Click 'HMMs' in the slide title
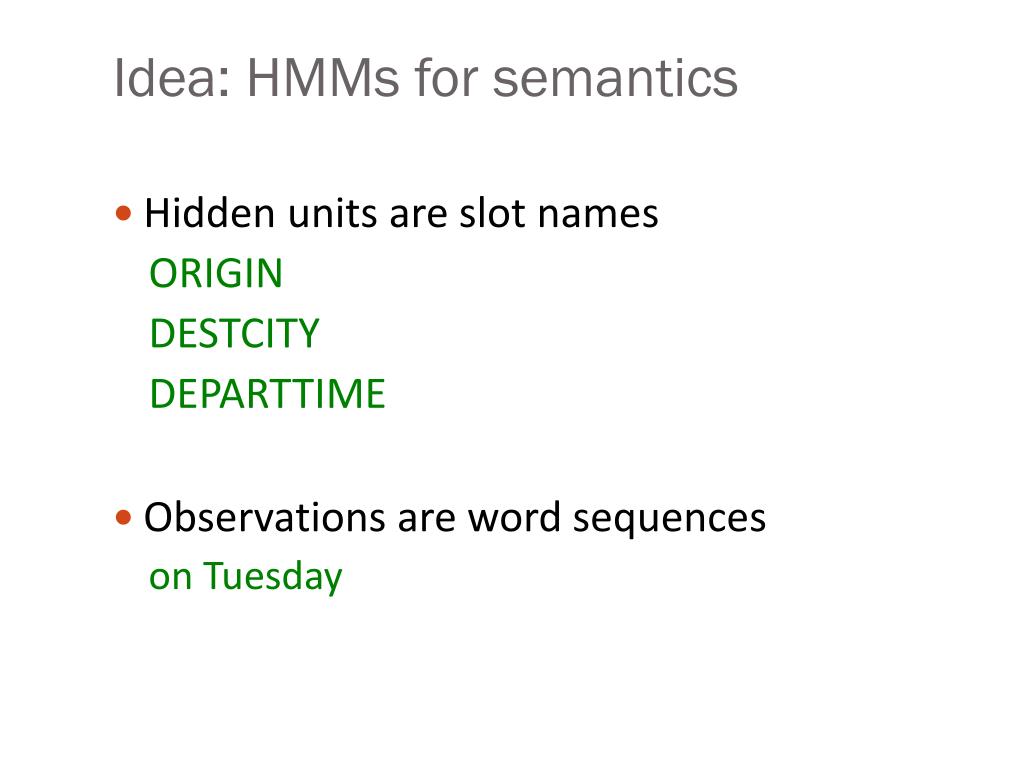Viewport: 1024px width, 768px height. pyautogui.click(x=323, y=78)
